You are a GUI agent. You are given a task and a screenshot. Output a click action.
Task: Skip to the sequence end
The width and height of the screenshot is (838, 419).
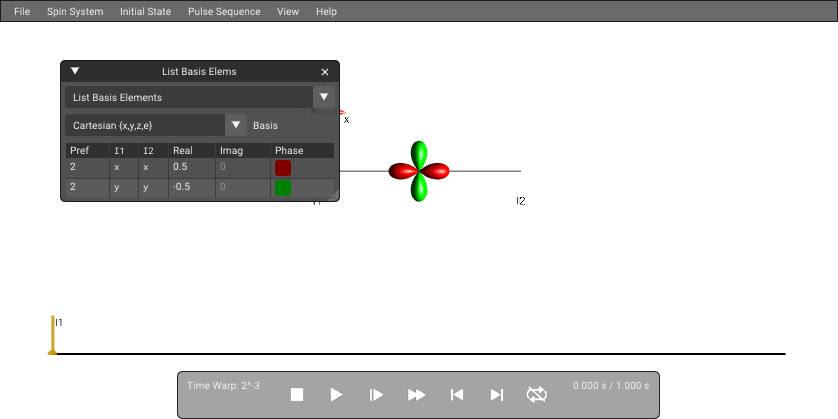tap(496, 395)
